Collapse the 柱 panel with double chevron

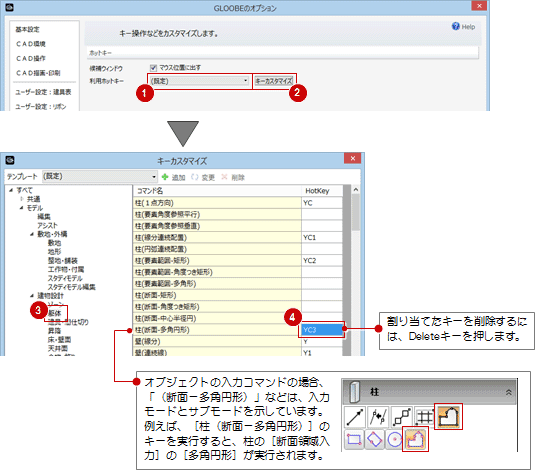pos(508,392)
